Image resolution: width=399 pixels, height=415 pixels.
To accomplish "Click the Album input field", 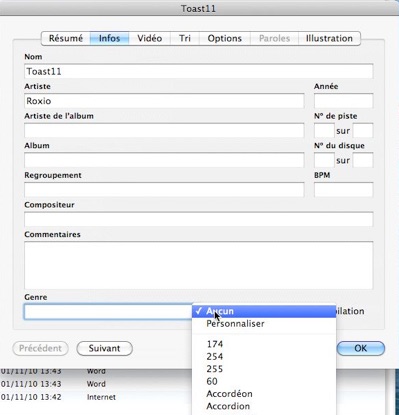I will [x=164, y=160].
